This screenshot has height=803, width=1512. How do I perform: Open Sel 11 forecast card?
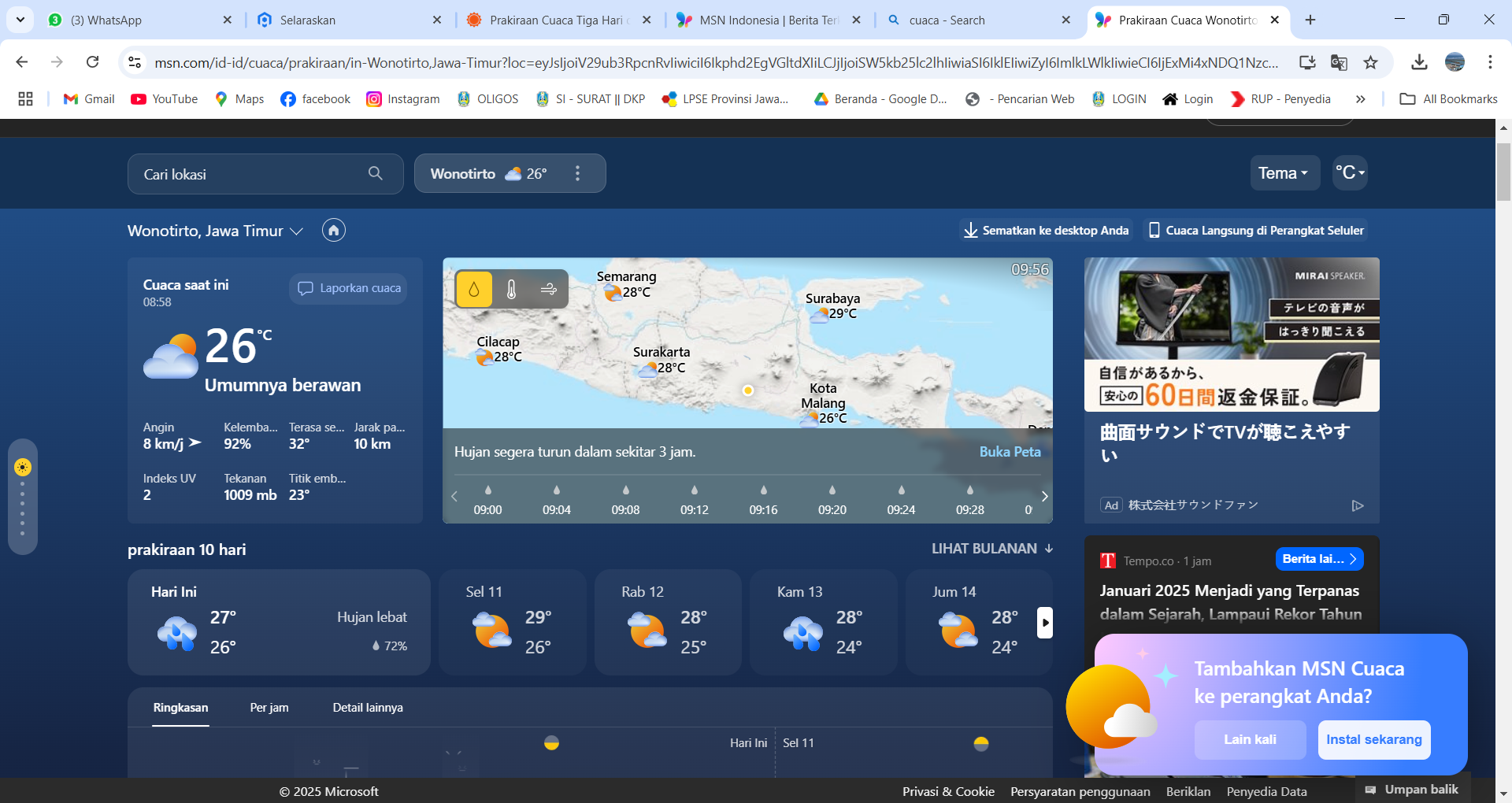tap(513, 622)
